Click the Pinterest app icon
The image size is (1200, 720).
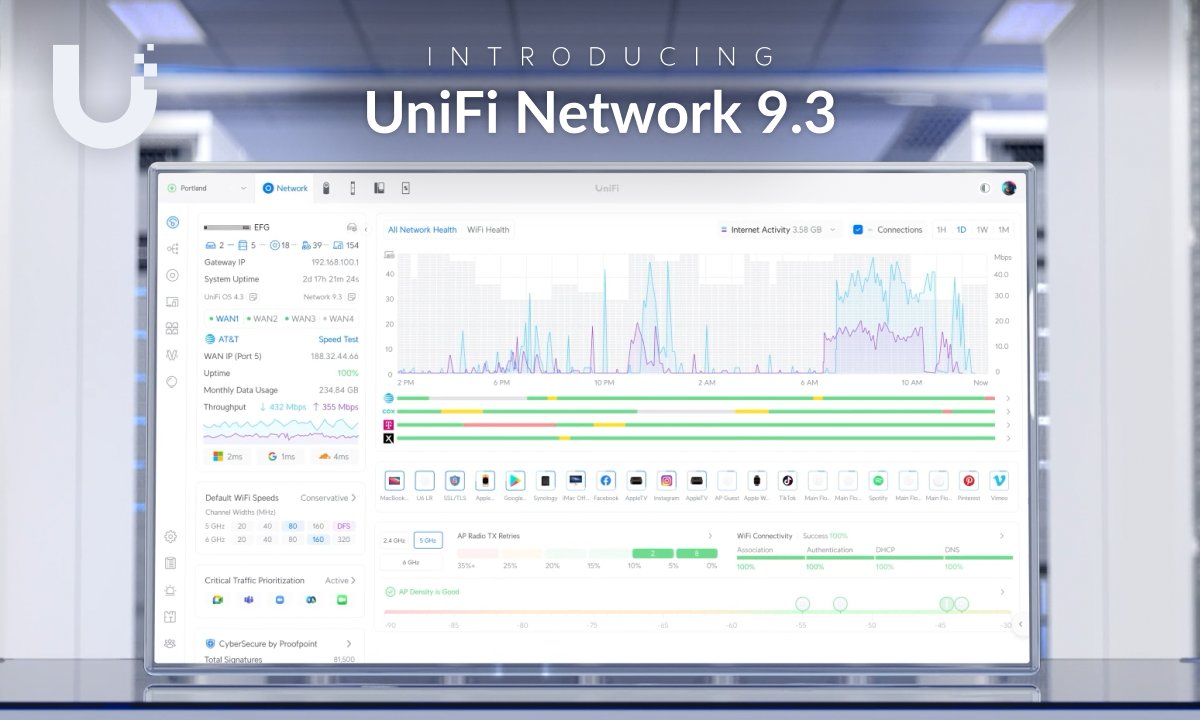pyautogui.click(x=968, y=481)
